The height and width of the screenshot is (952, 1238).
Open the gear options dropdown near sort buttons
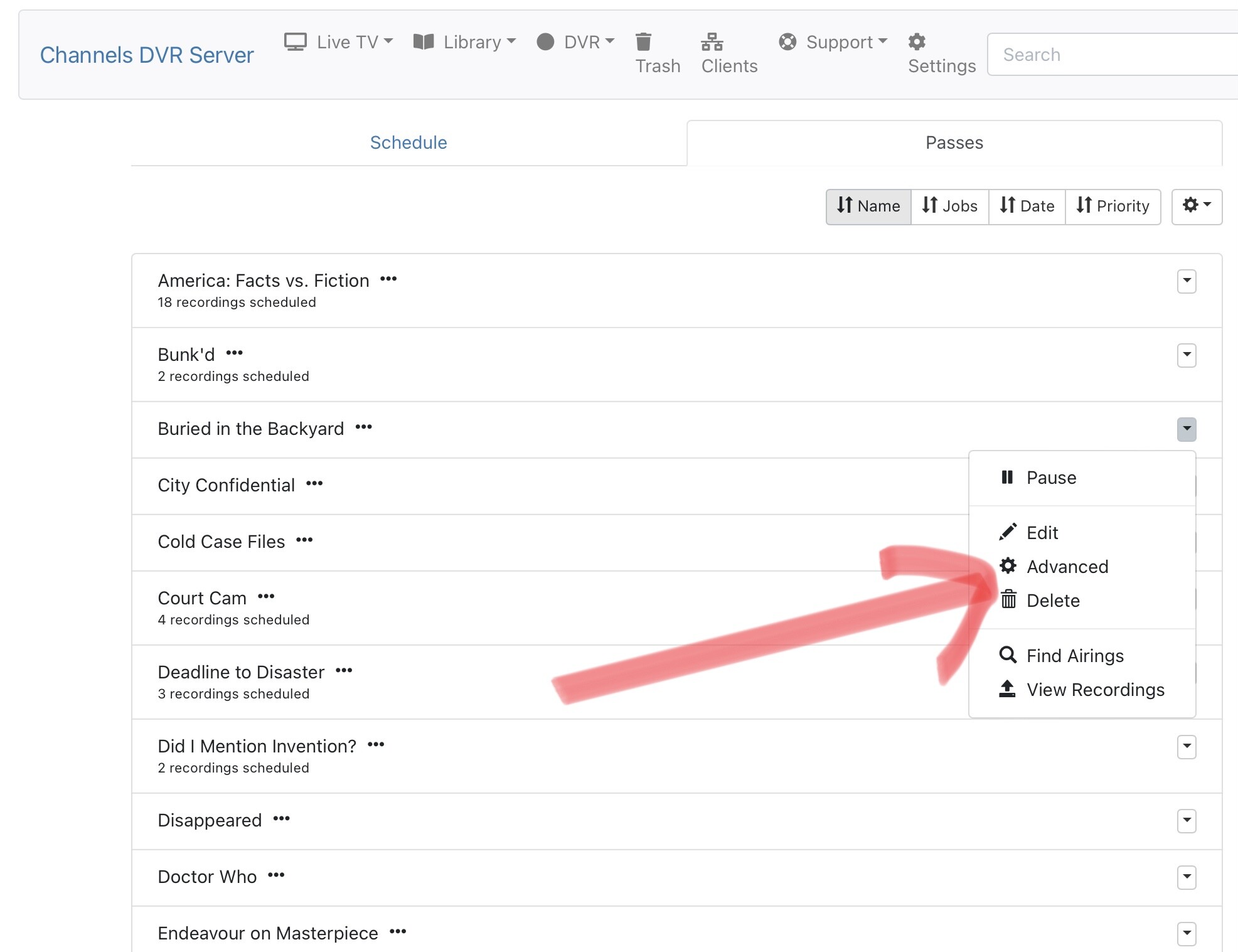click(1196, 206)
